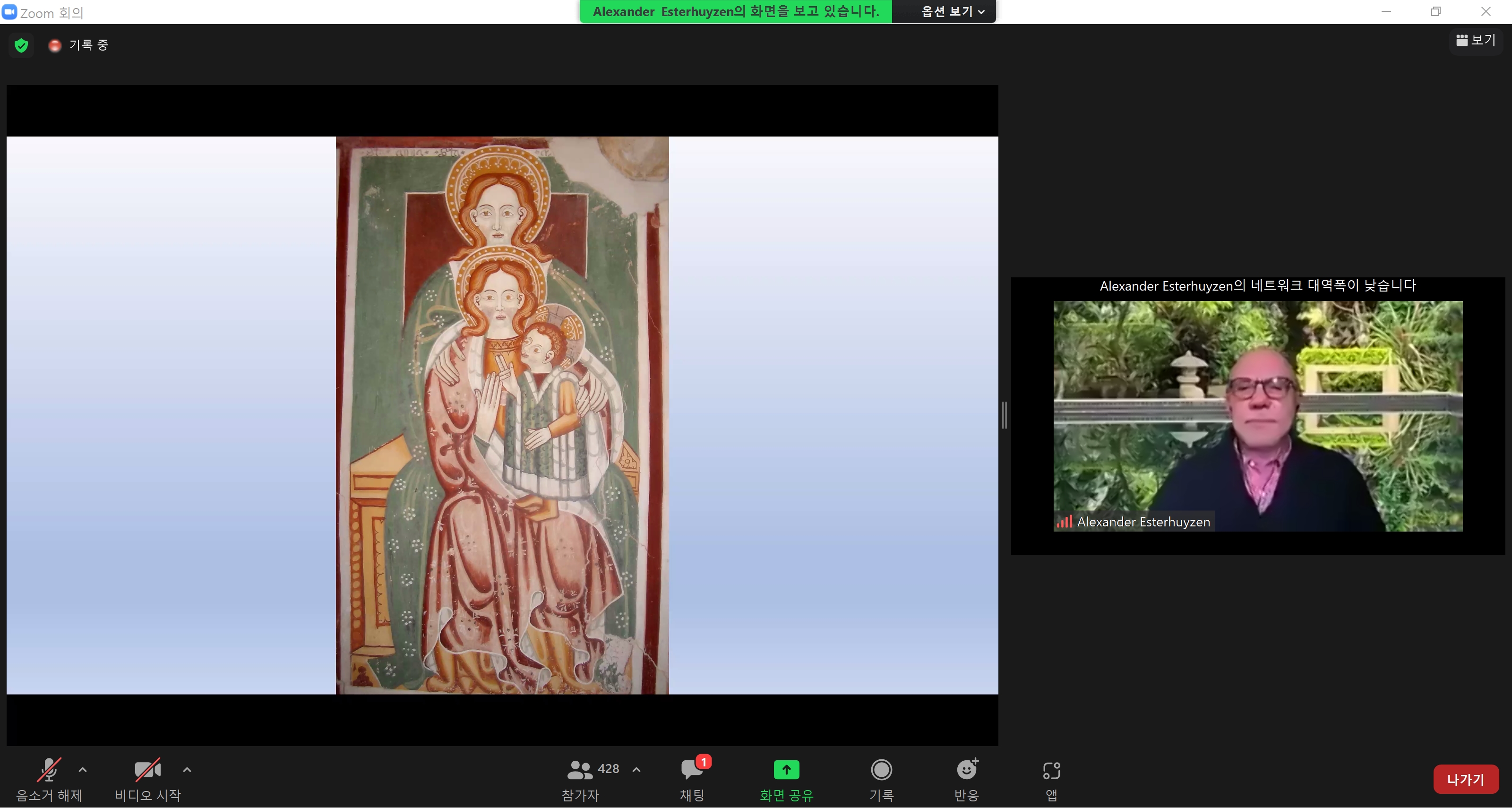Leave the meeting with 나가기
Viewport: 1512px width, 808px height.
click(1466, 779)
